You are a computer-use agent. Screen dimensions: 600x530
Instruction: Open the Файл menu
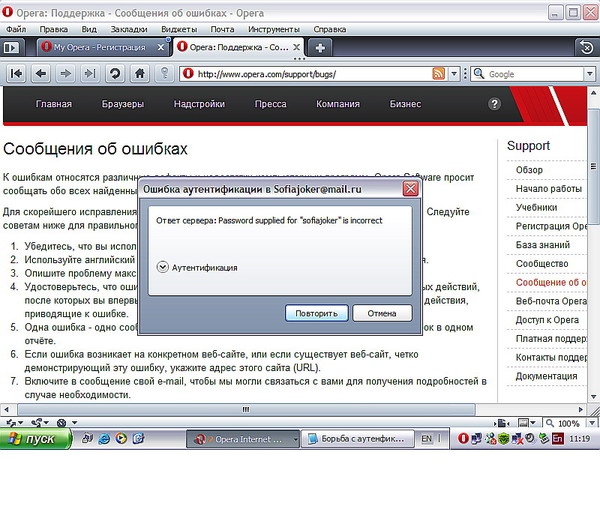[x=16, y=29]
